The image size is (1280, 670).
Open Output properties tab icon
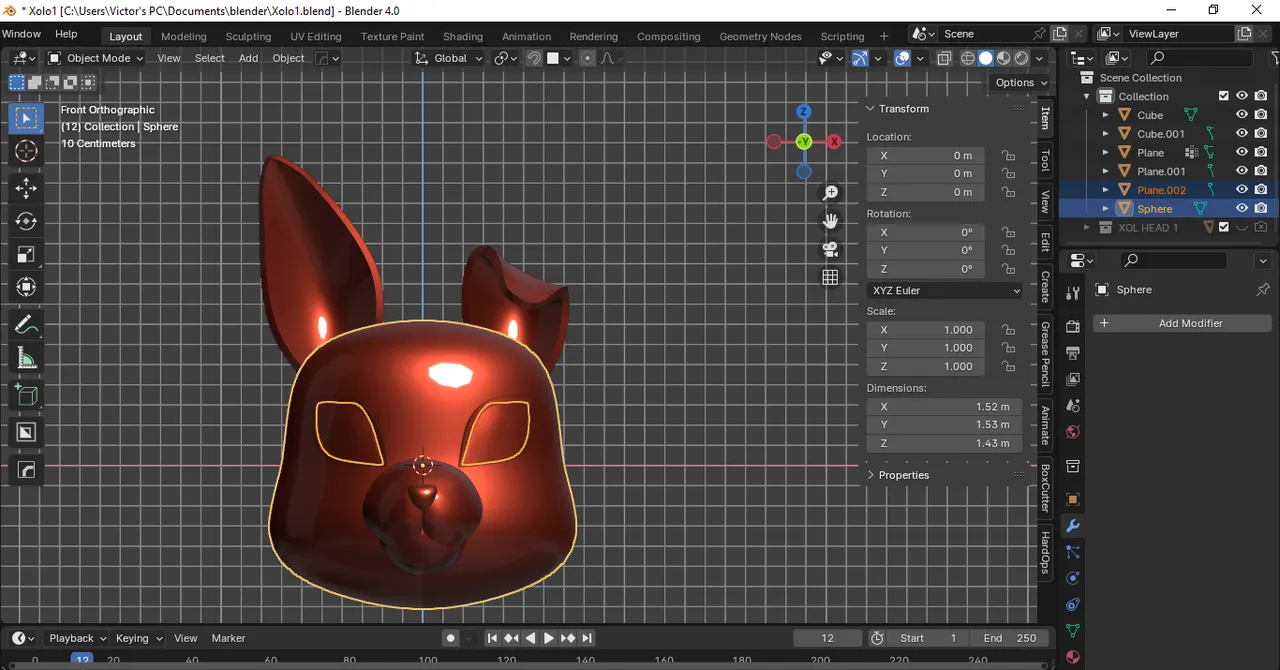tap(1073, 353)
